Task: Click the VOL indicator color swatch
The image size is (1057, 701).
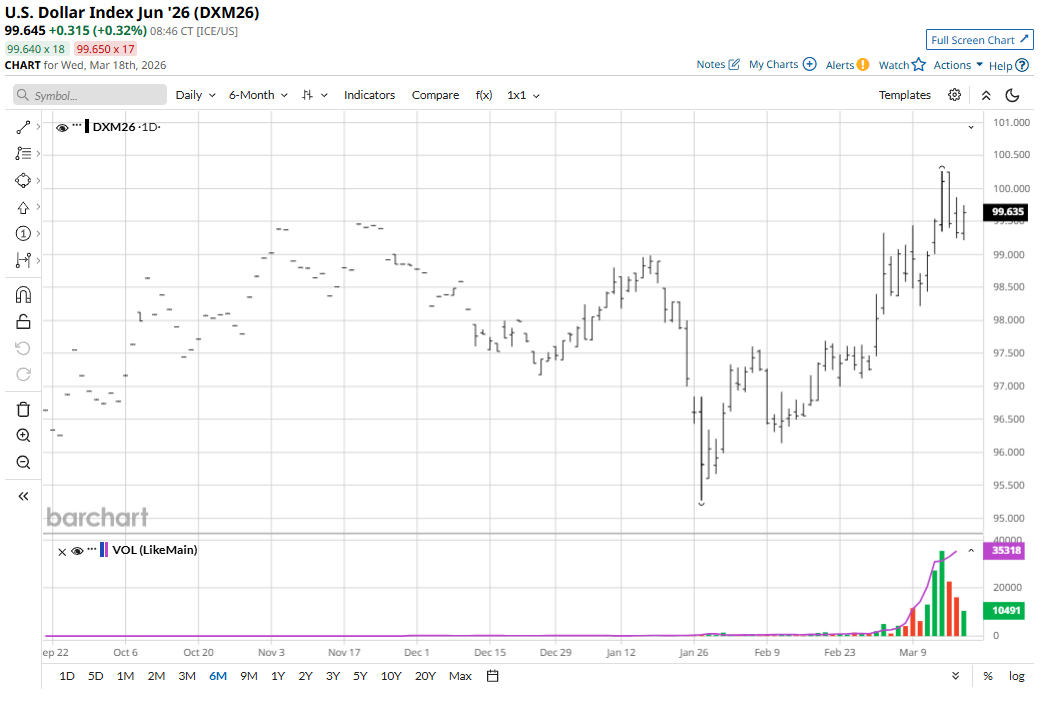Action: coord(104,550)
